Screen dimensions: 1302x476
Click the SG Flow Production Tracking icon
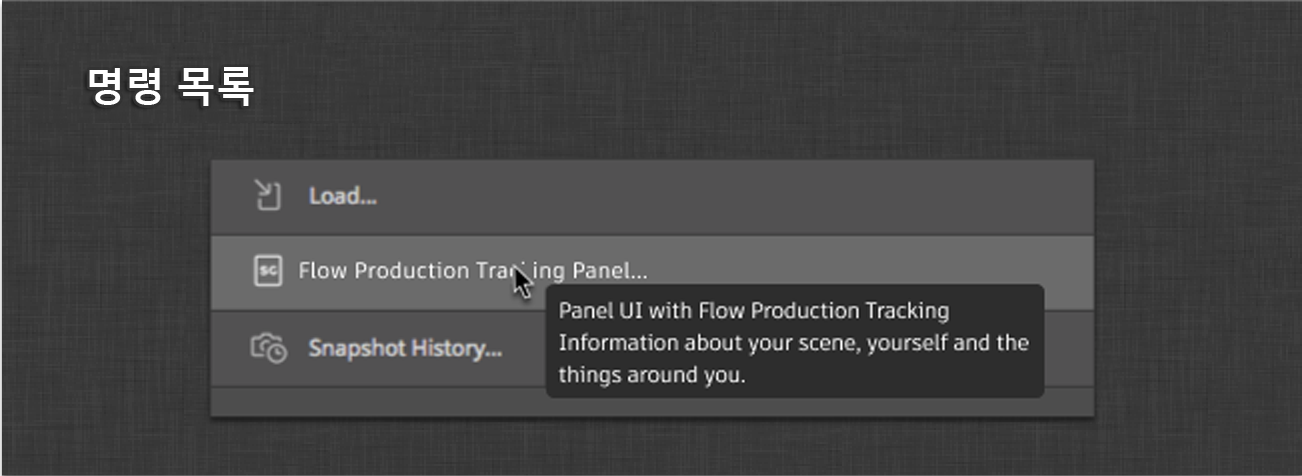click(x=267, y=271)
